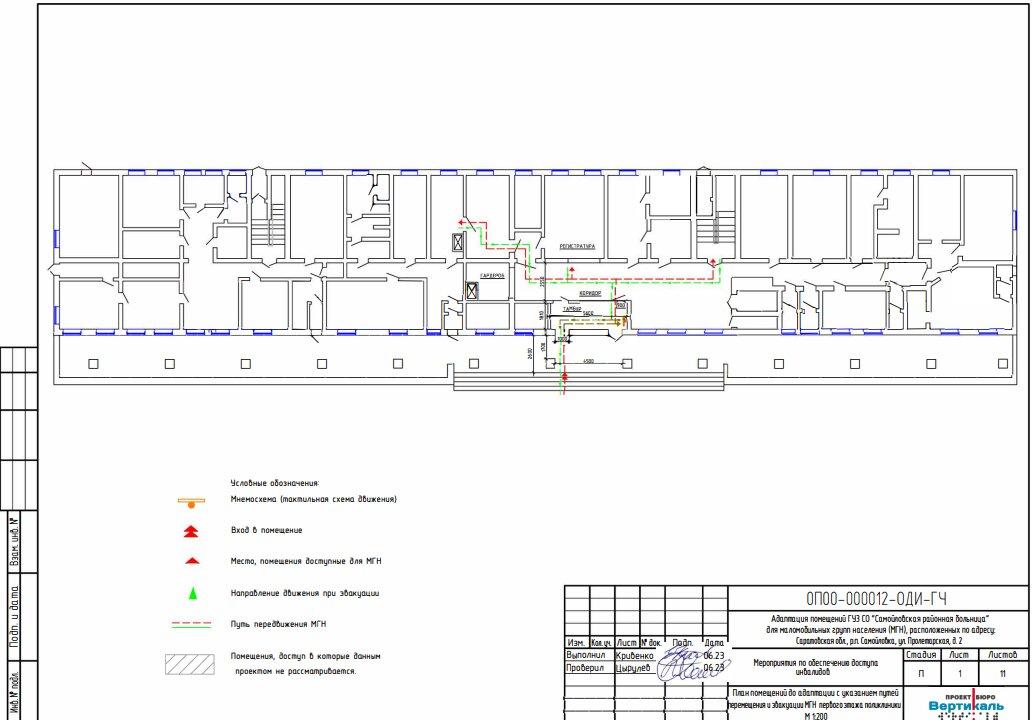This screenshot has height=720, width=1033.
Task: Click the crossed-box symbol inside Гардероб room
Action: (472, 290)
